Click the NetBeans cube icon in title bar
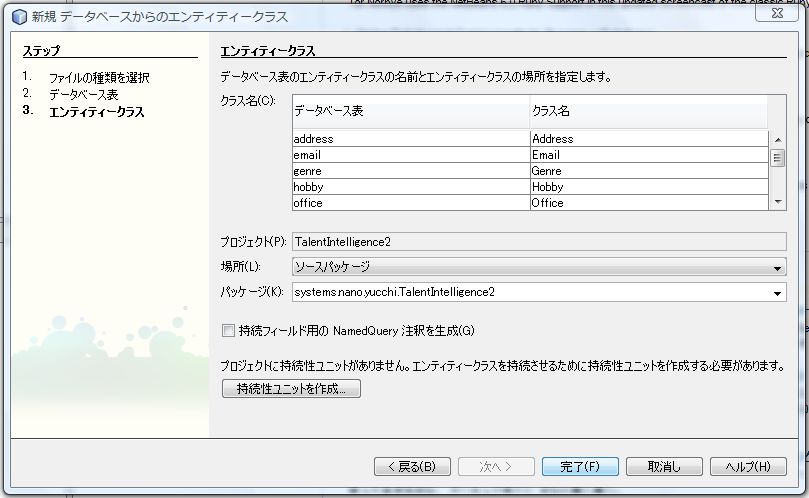The width and height of the screenshot is (809, 498). click(x=18, y=17)
